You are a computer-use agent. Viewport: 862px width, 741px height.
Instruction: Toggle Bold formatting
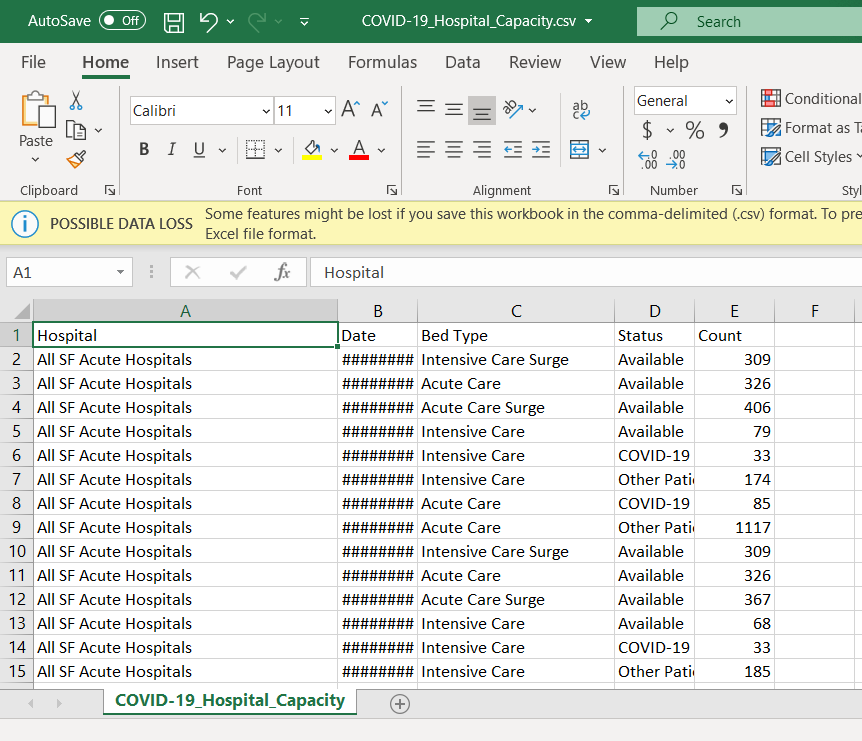coord(144,150)
